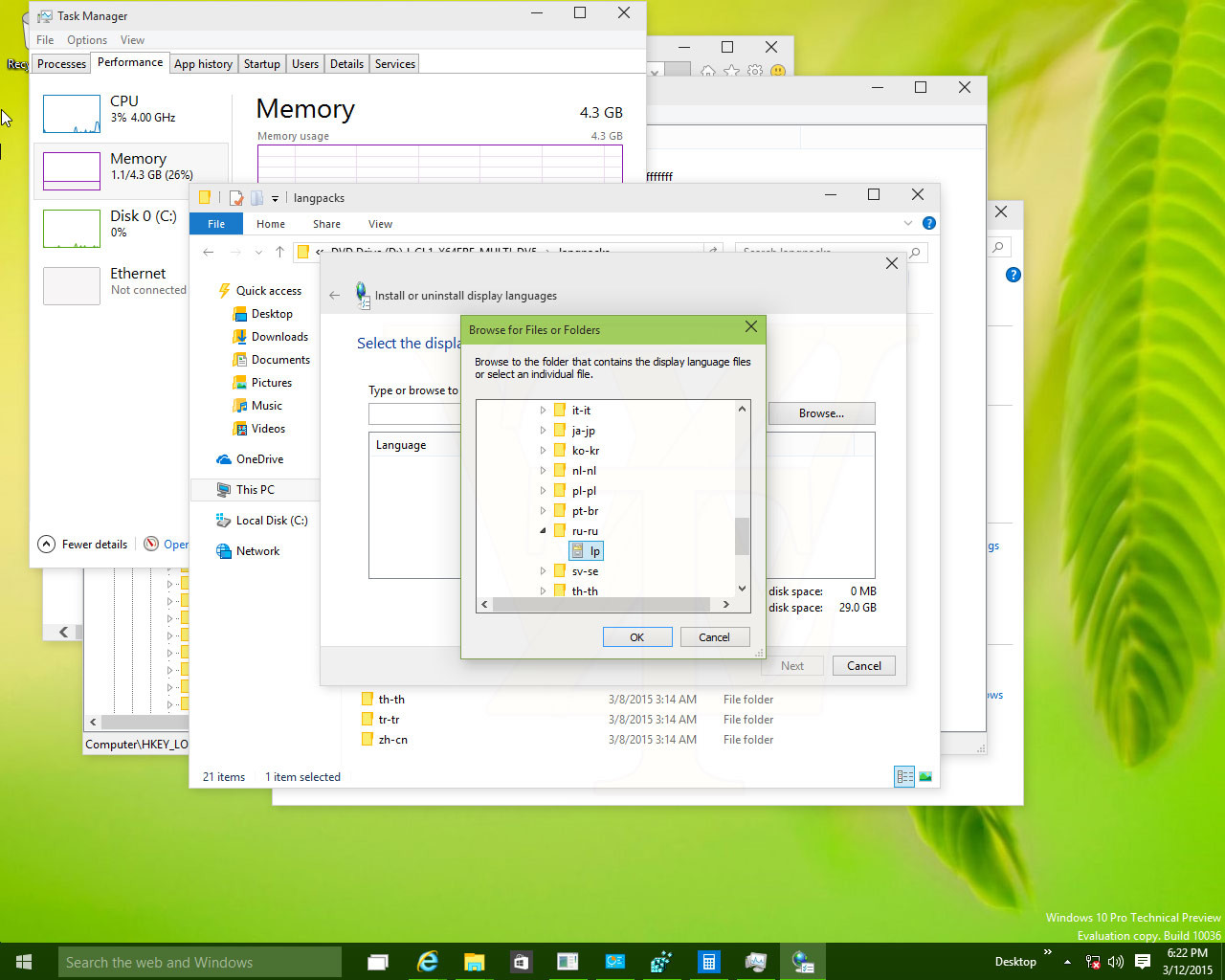
Task: Select This PC in the navigation pane
Action: click(246, 490)
